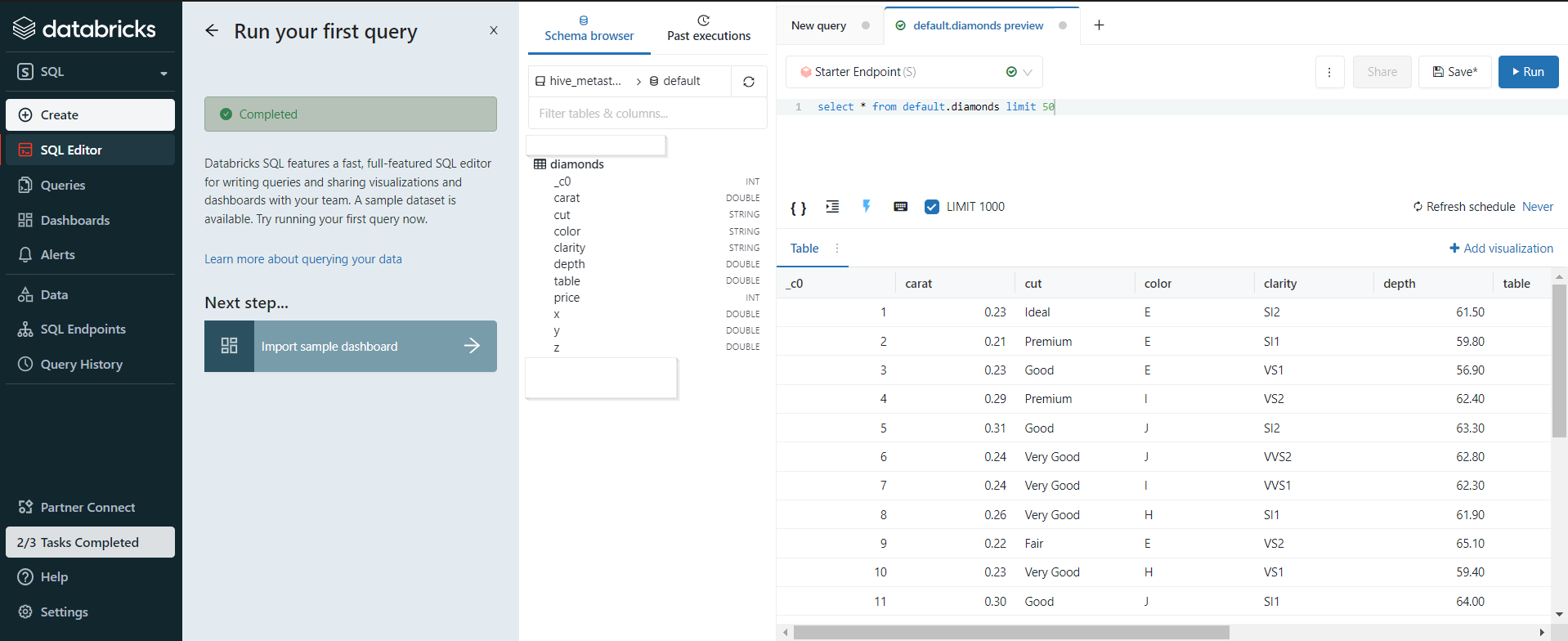Click the vertical scrollbar of results table

point(1559,361)
